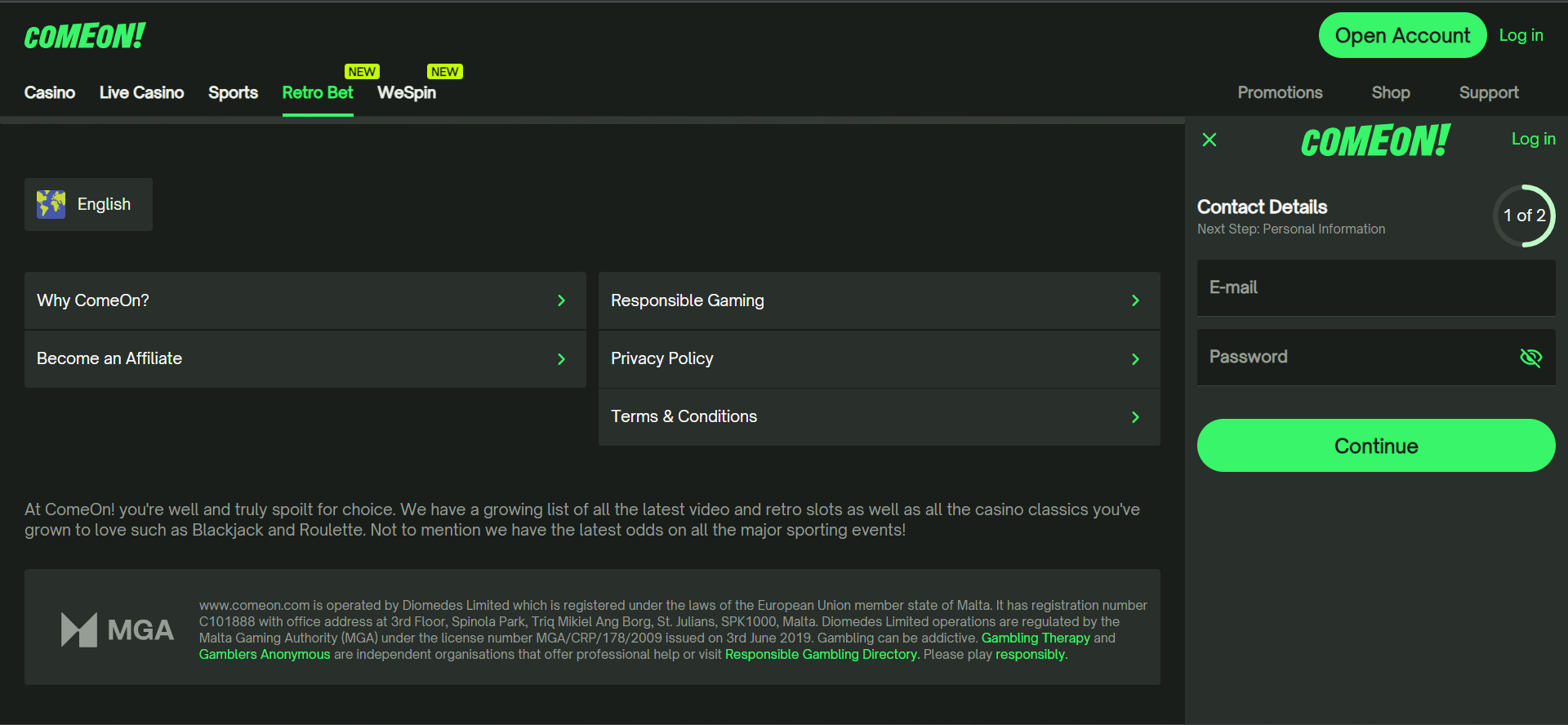
Task: Expand the Why ComeOn? chevron
Action: tap(561, 300)
